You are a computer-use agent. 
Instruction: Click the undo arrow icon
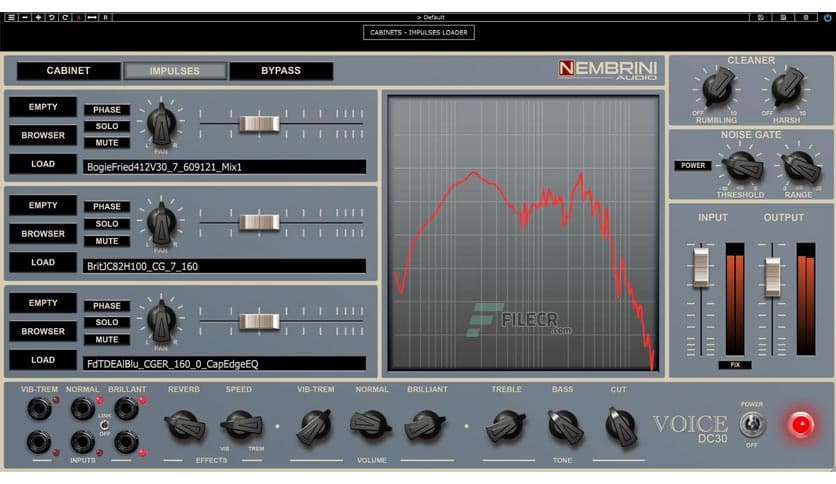pos(52,18)
